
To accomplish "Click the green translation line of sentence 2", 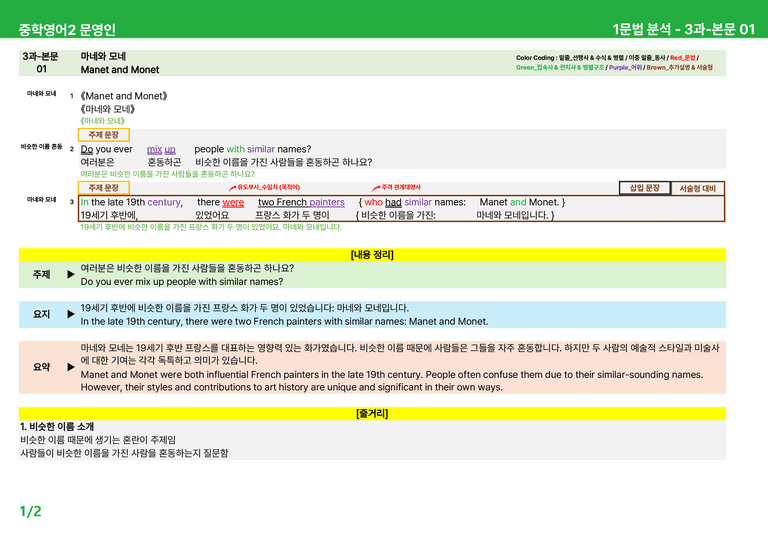I will [x=168, y=174].
